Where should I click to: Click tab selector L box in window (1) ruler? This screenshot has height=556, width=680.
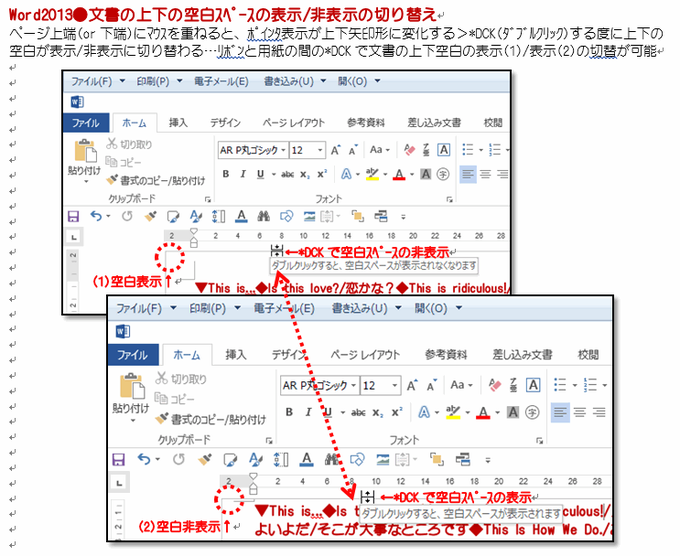coord(75,237)
